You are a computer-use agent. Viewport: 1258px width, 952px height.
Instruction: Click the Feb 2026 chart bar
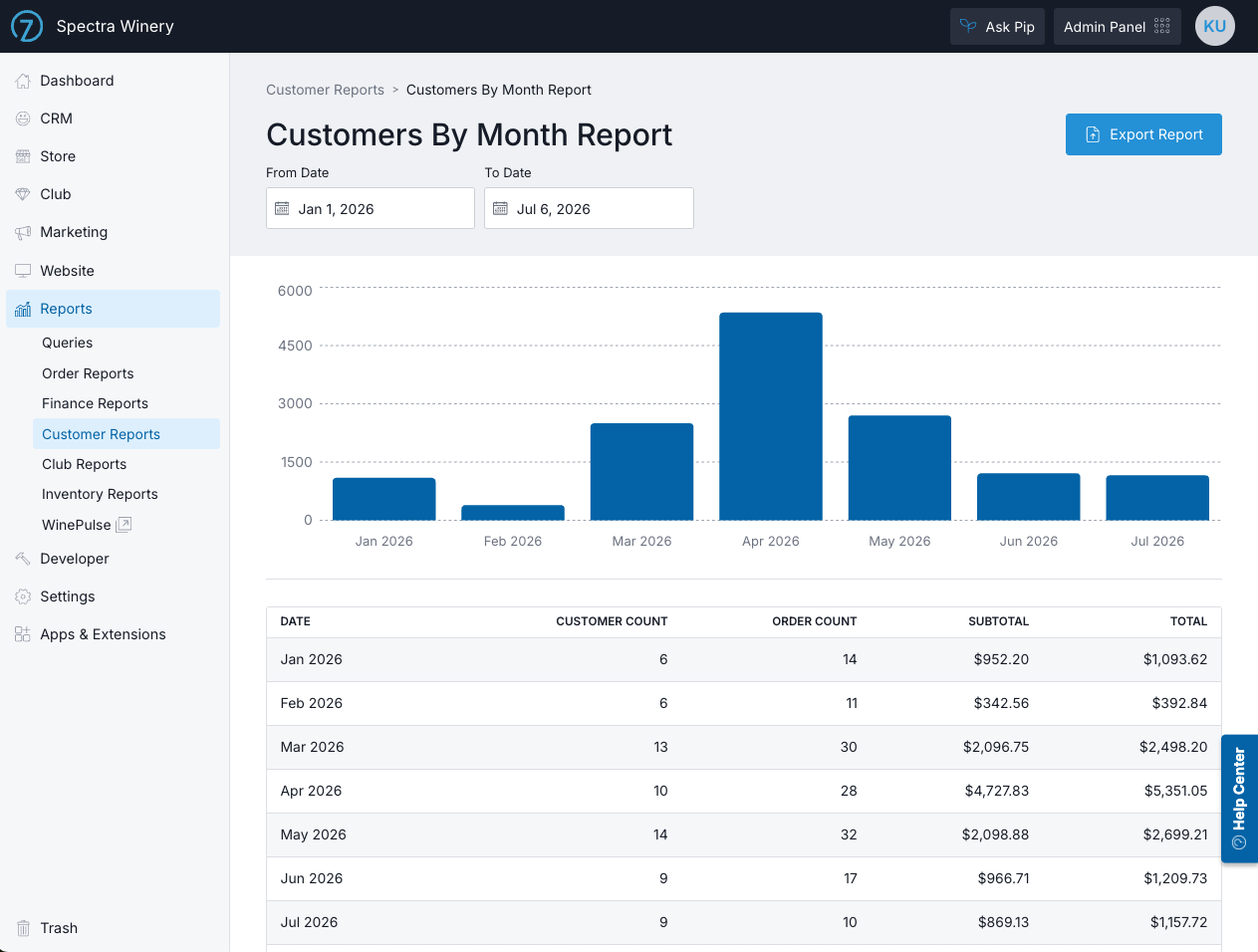[513, 513]
